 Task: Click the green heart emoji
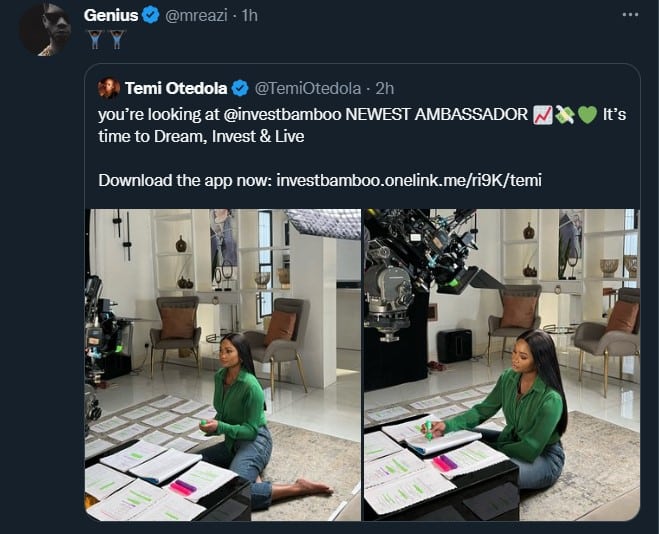tap(587, 115)
